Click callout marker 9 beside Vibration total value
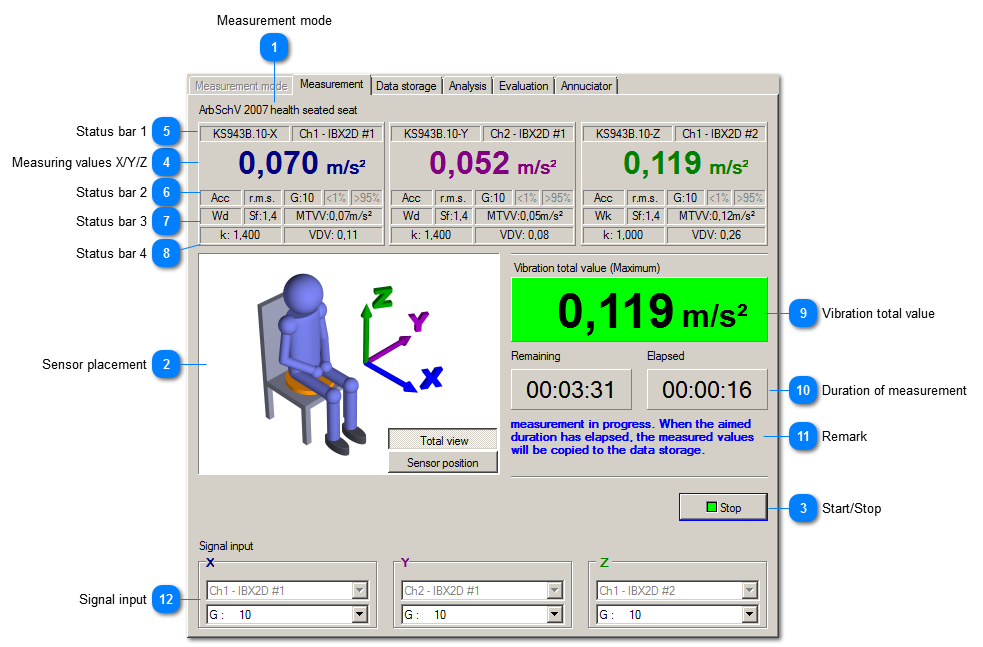983x647 pixels. (802, 313)
